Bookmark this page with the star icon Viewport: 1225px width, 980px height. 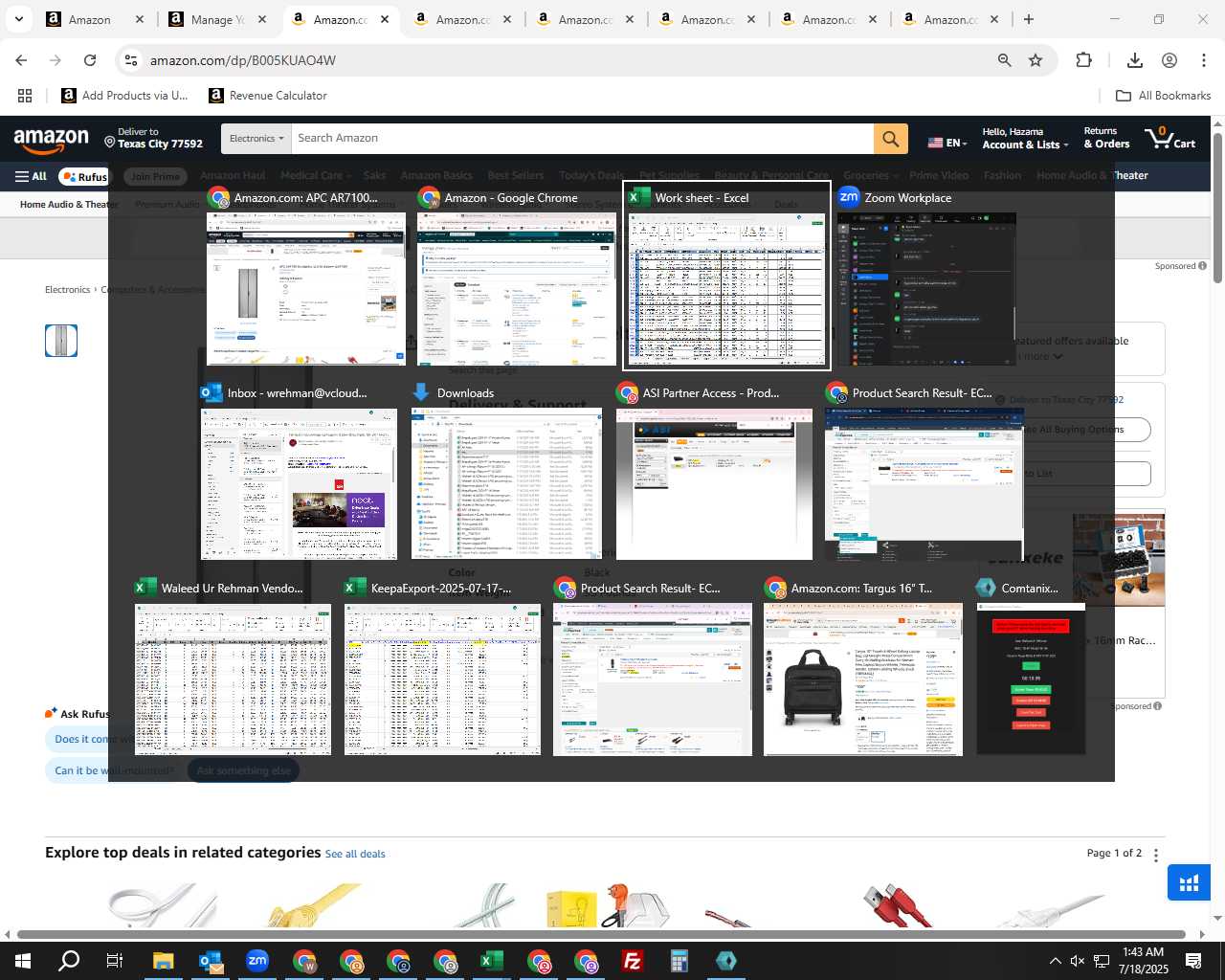(x=1036, y=60)
